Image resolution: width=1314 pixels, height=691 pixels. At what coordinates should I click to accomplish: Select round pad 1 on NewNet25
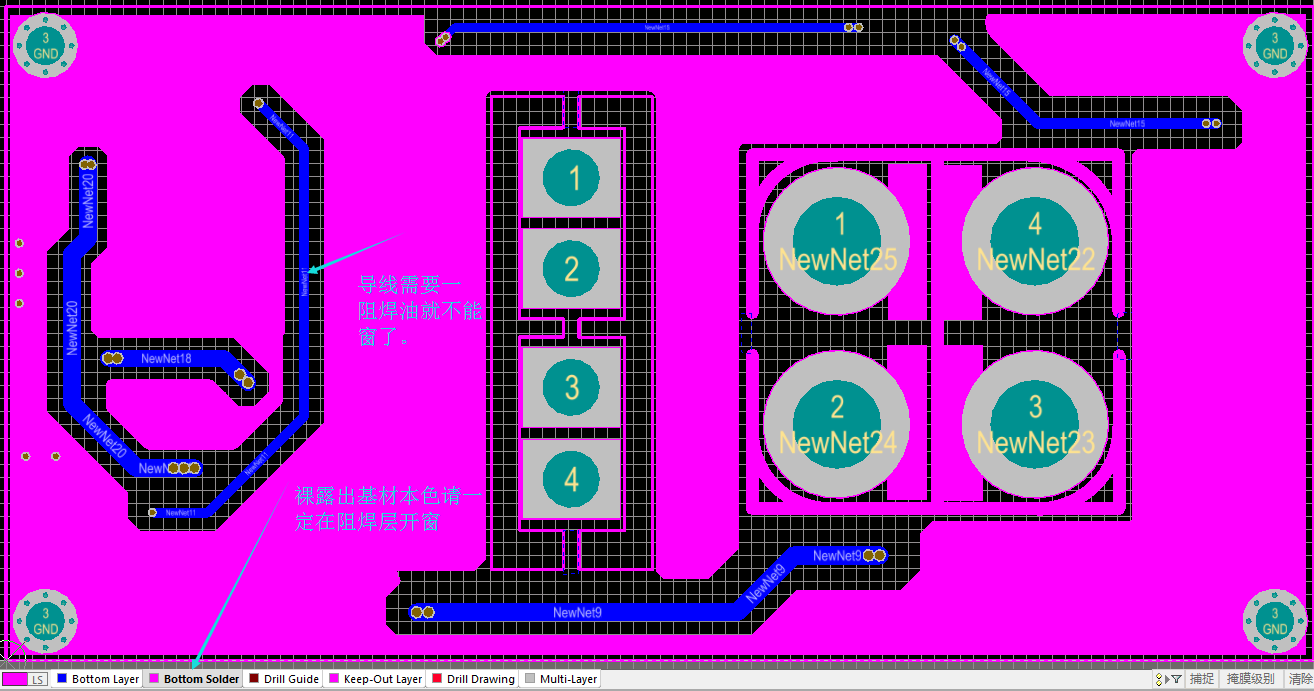[837, 241]
